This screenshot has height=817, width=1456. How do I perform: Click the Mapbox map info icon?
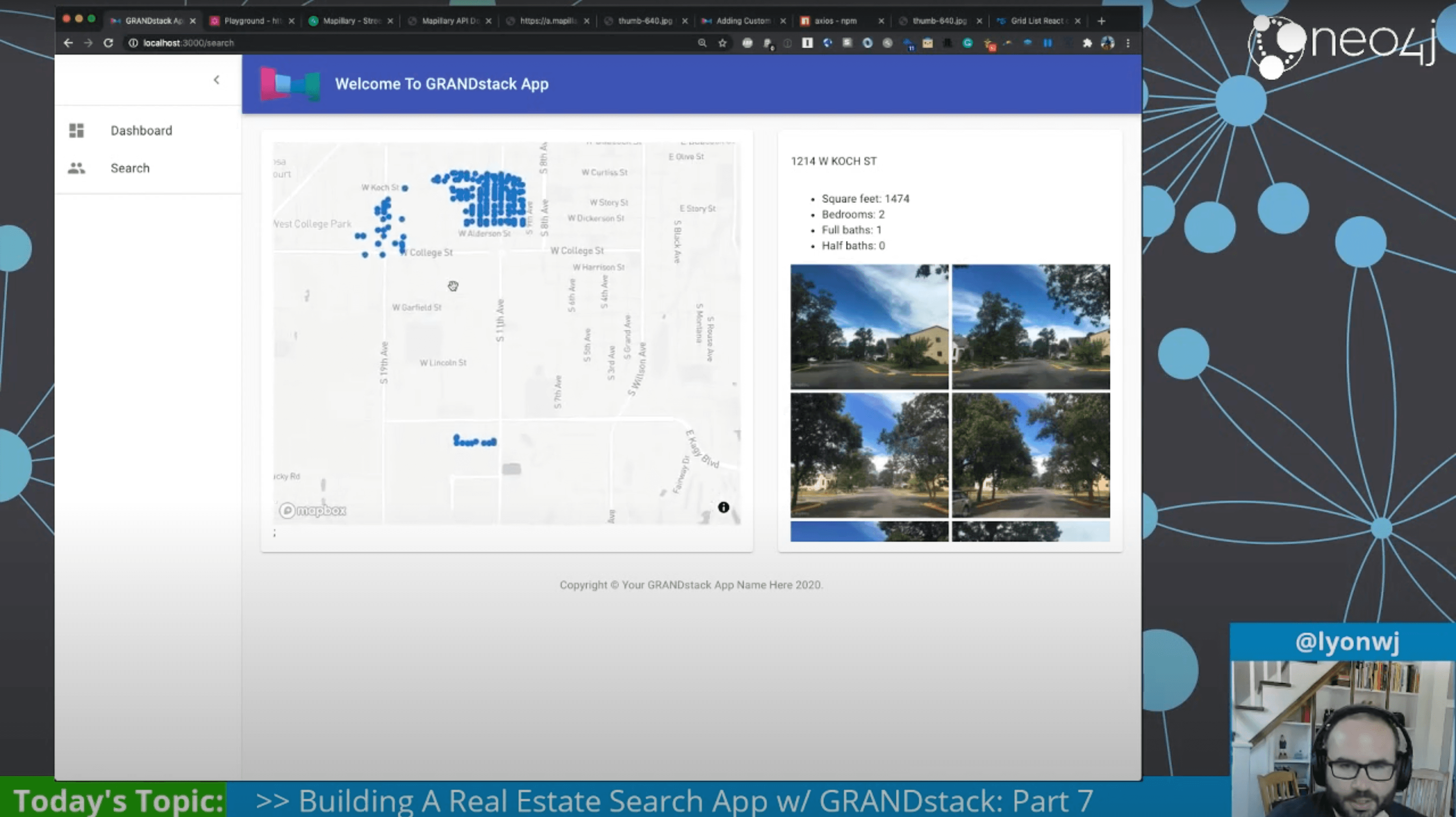pyautogui.click(x=723, y=507)
